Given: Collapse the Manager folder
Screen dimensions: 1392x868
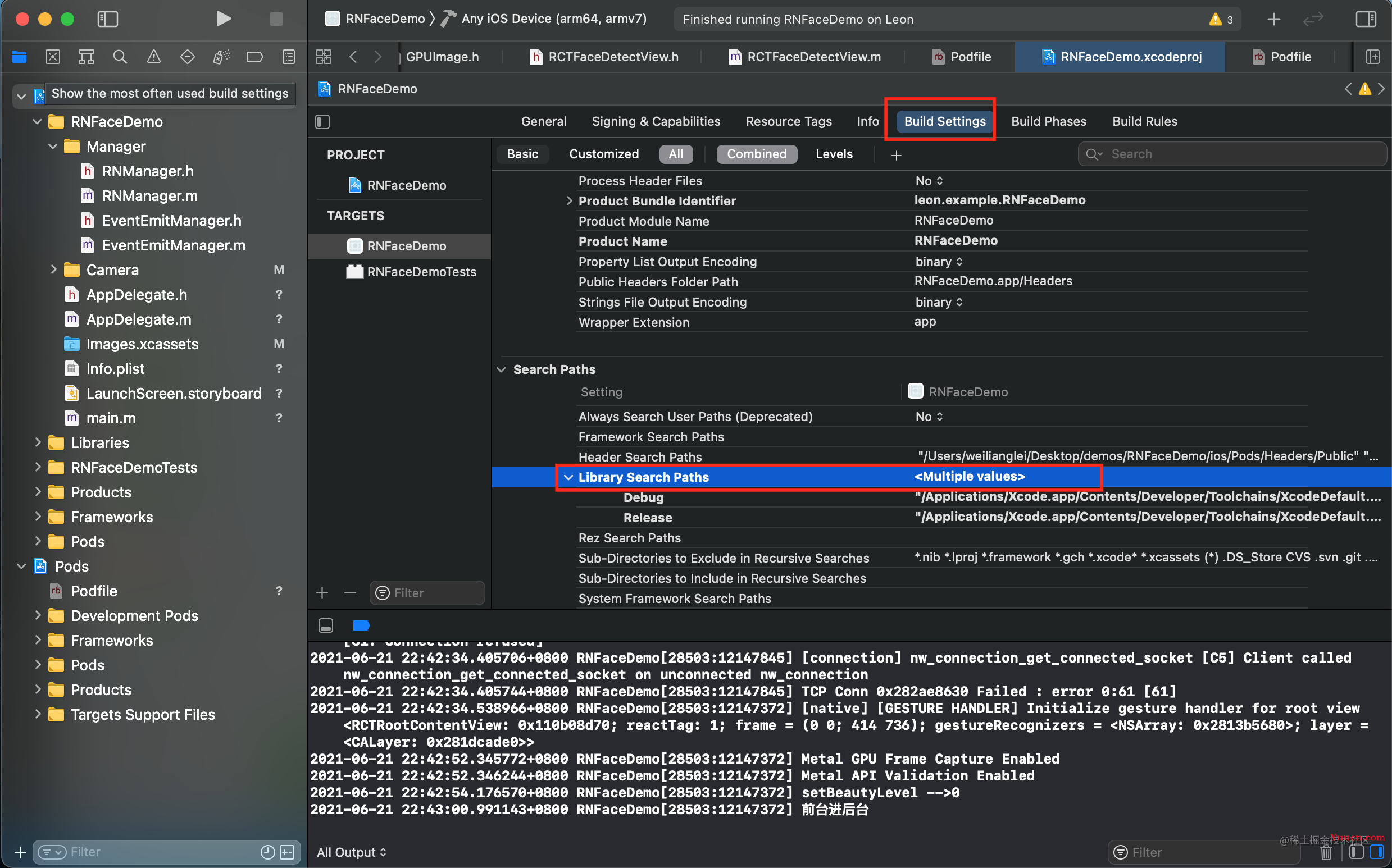Looking at the screenshot, I should 53,147.
